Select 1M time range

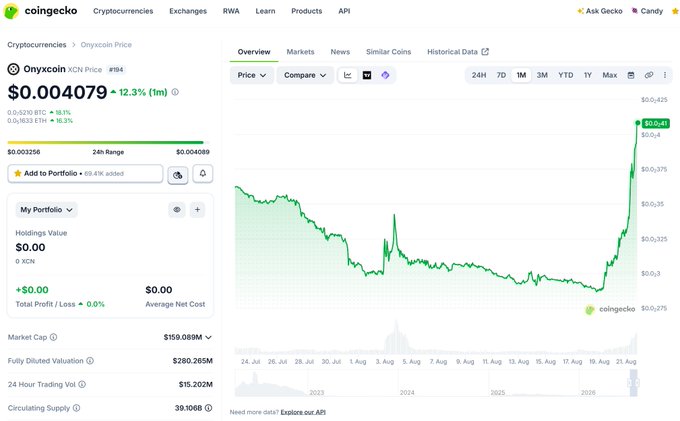521,75
